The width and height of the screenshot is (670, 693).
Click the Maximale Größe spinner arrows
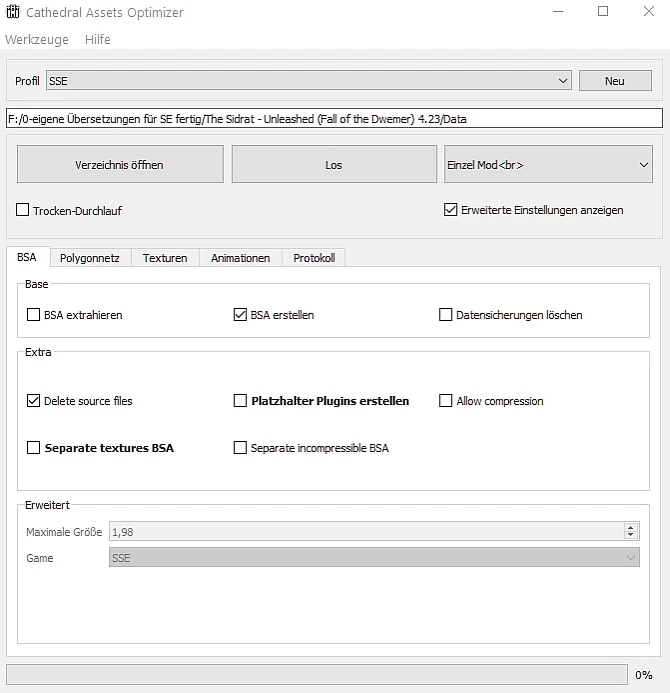tap(630, 532)
